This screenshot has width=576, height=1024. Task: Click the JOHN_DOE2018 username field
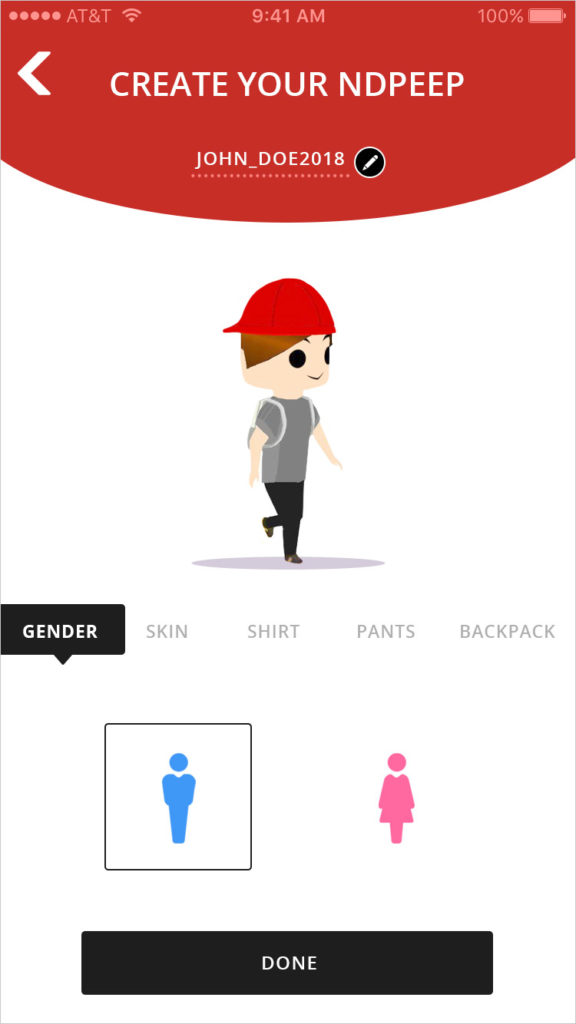(270, 161)
